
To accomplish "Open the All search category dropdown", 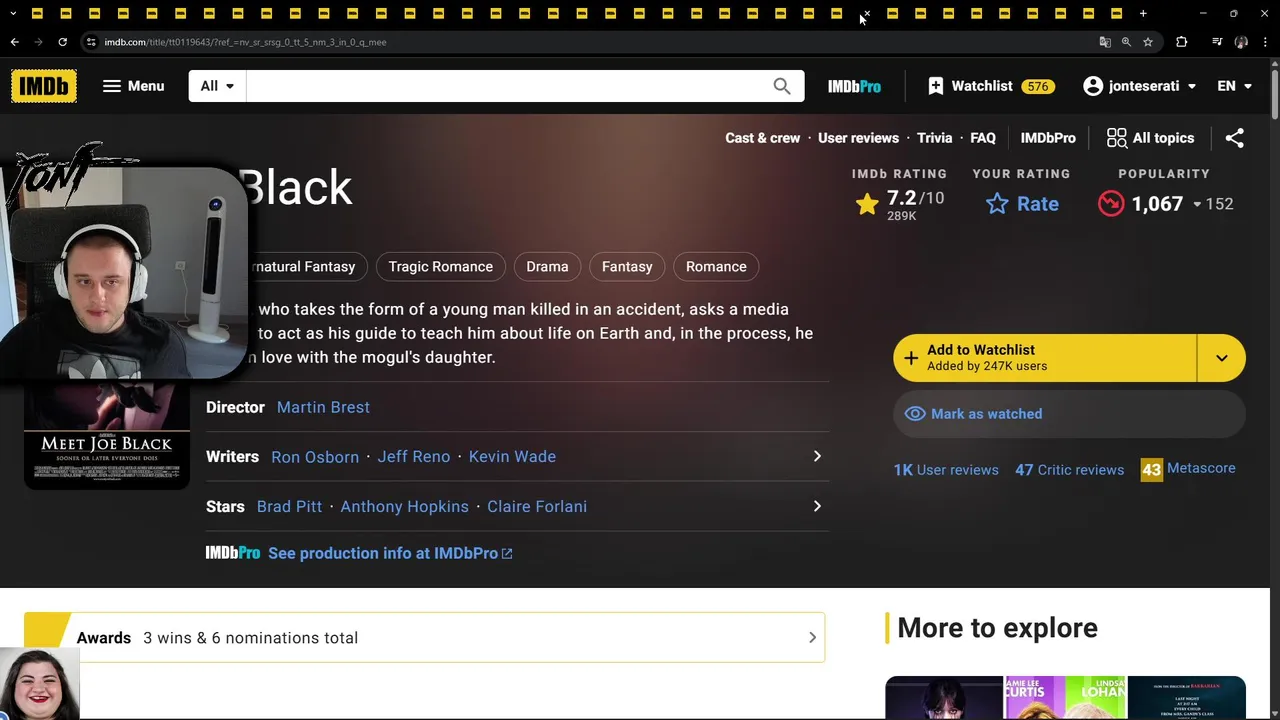I will tap(217, 86).
